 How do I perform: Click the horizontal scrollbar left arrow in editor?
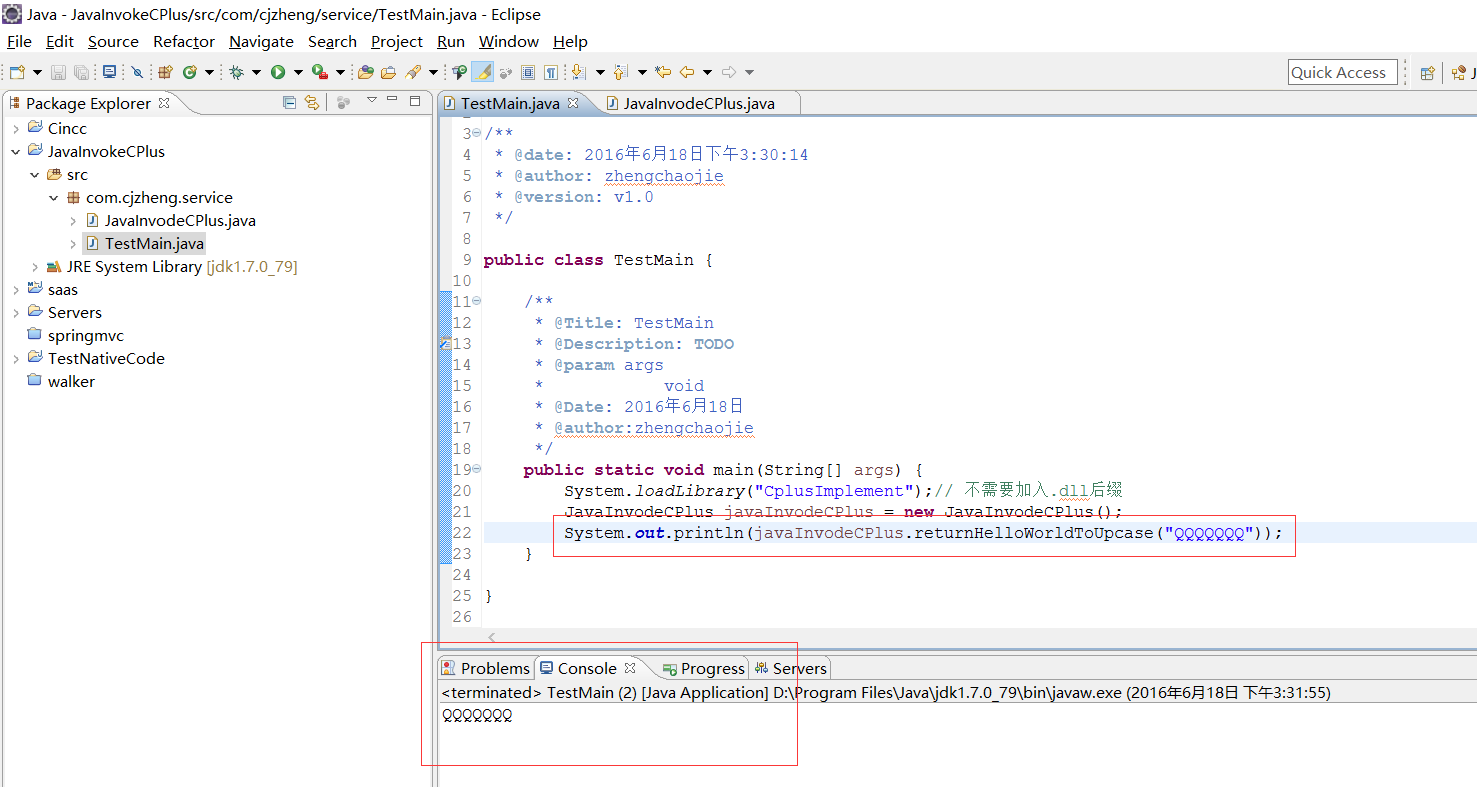click(491, 637)
